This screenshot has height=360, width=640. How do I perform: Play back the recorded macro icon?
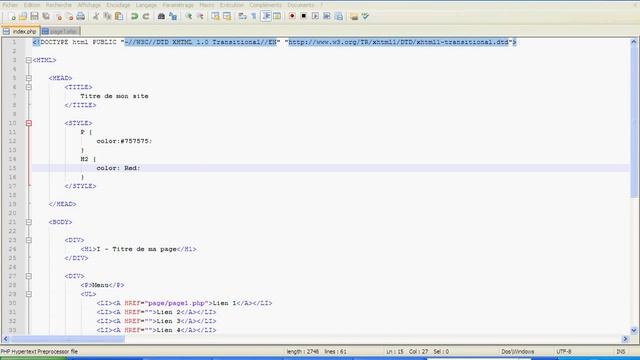(x=315, y=16)
